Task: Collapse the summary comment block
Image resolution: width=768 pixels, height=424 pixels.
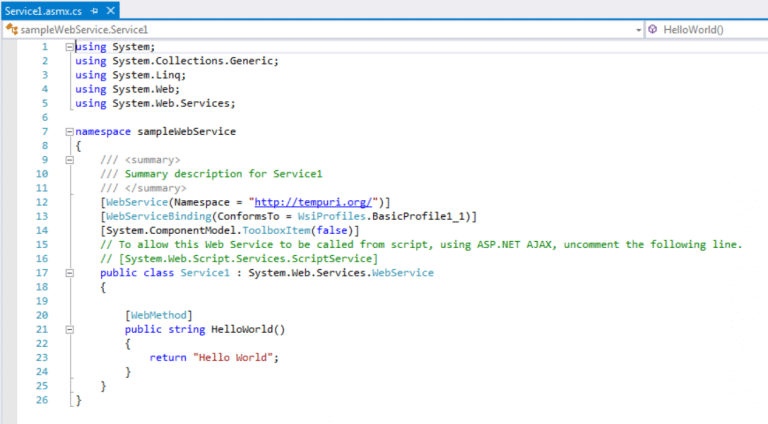Action: coord(68,159)
